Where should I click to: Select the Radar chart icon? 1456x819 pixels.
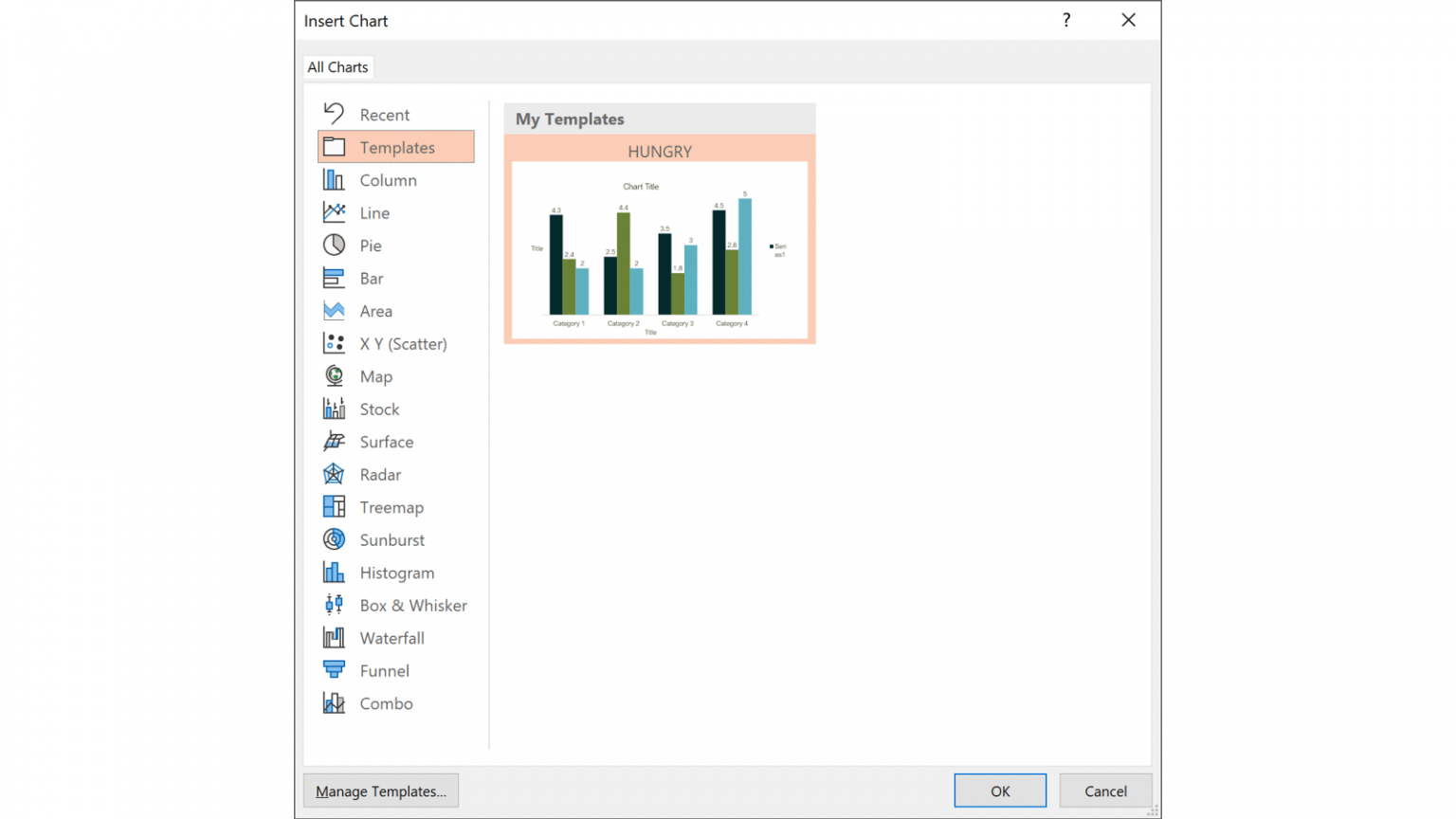[334, 474]
